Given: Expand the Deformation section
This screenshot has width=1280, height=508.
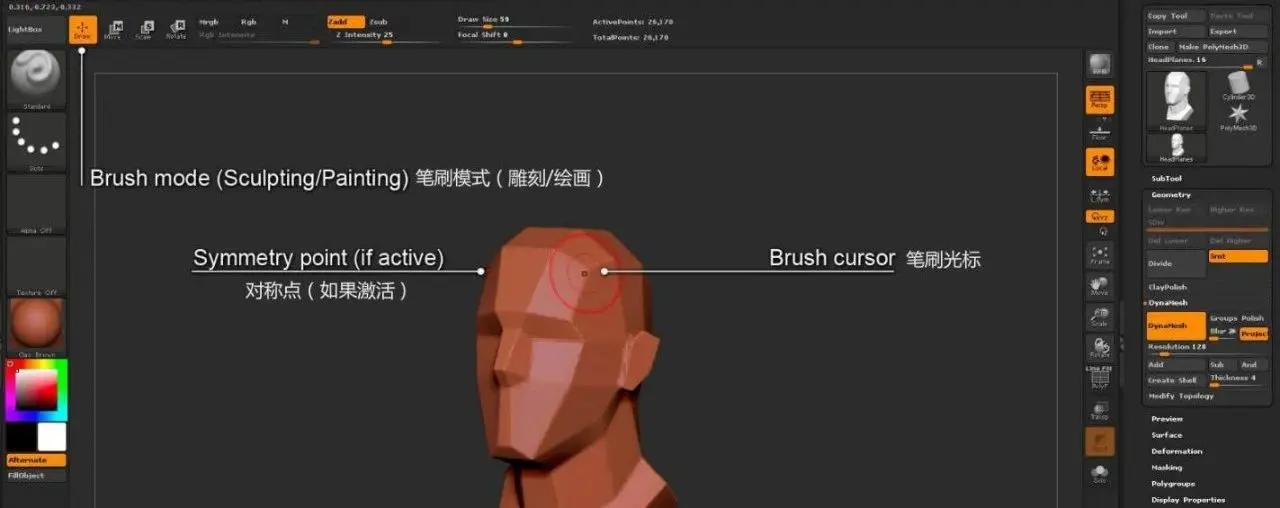Looking at the screenshot, I should pos(1176,451).
